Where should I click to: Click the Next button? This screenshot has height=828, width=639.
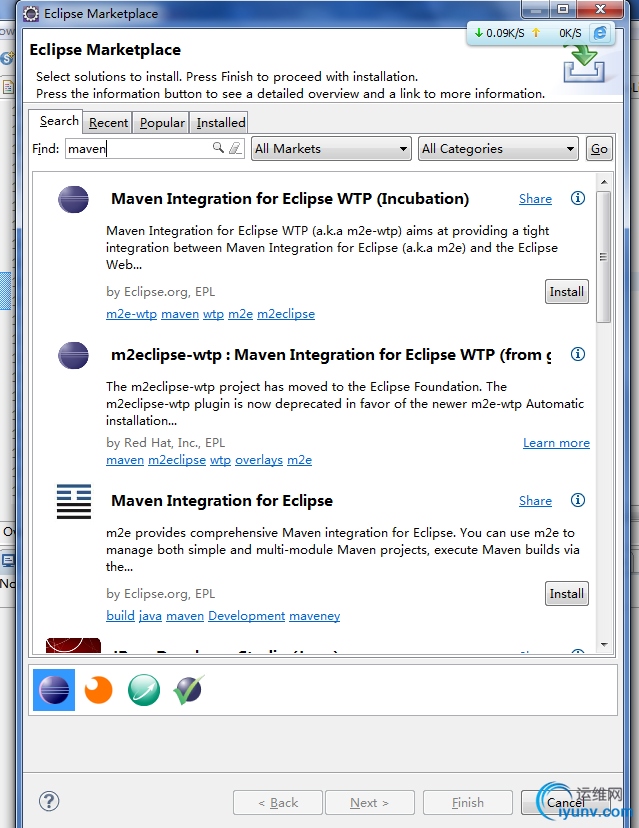coord(370,803)
